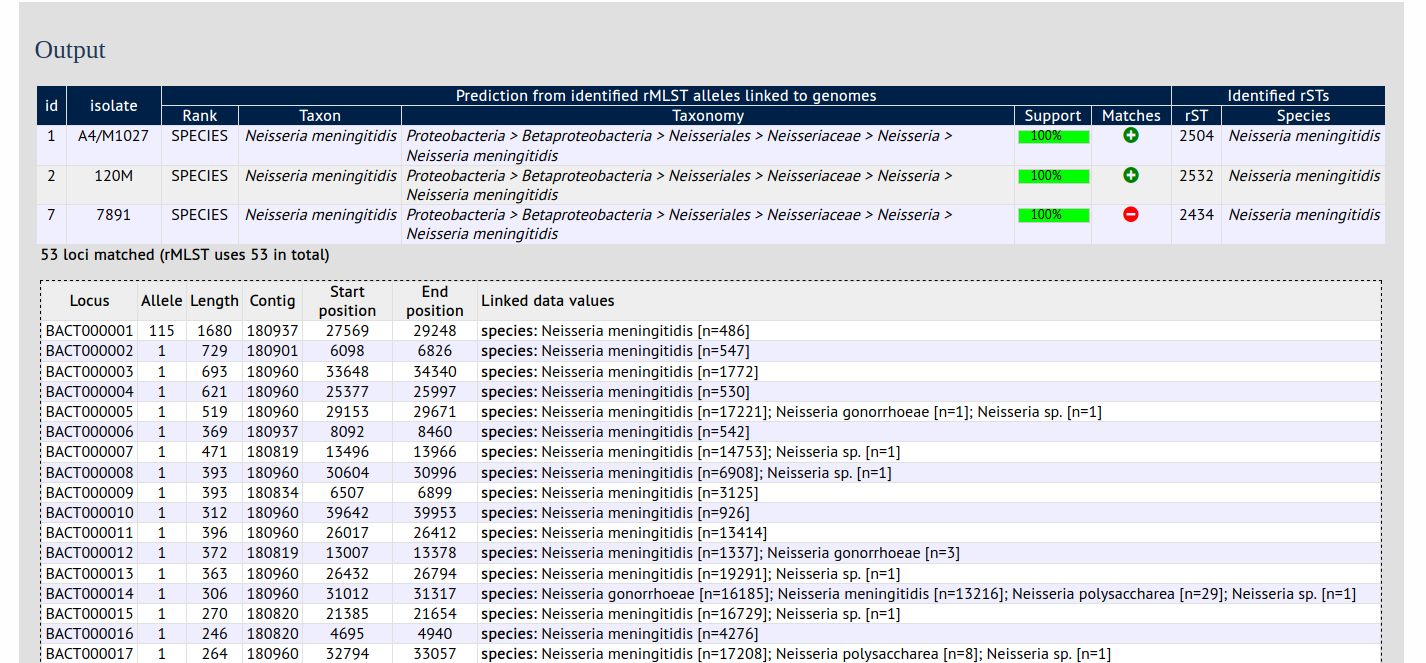Click the Output section heading
The width and height of the screenshot is (1426, 663).
70,50
